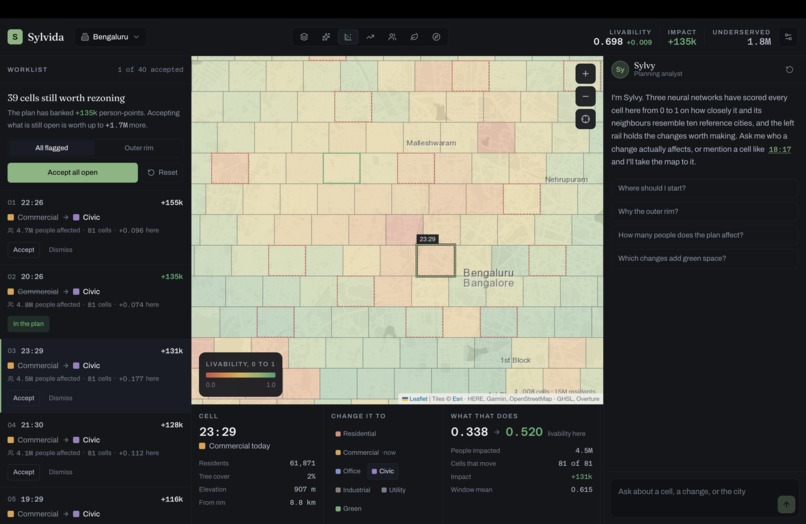Click the 0.520 livability result
This screenshot has width=806, height=524.
click(524, 432)
